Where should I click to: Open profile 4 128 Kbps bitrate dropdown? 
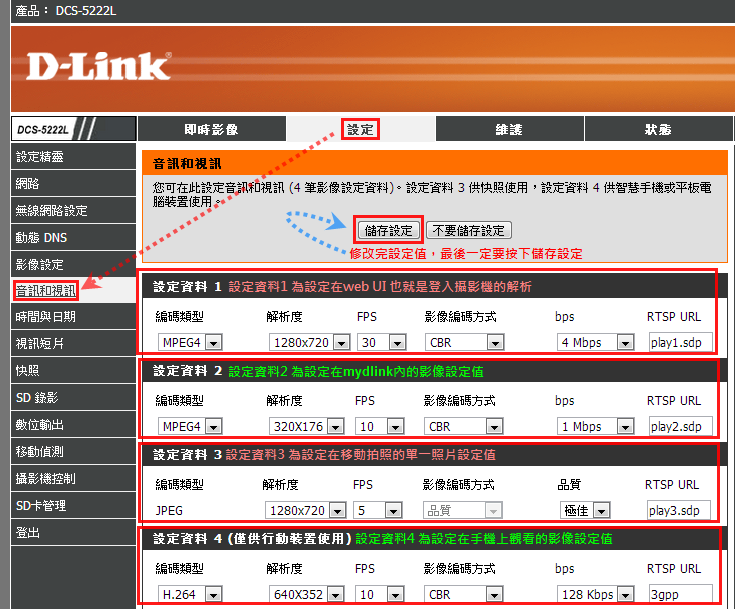coord(595,595)
